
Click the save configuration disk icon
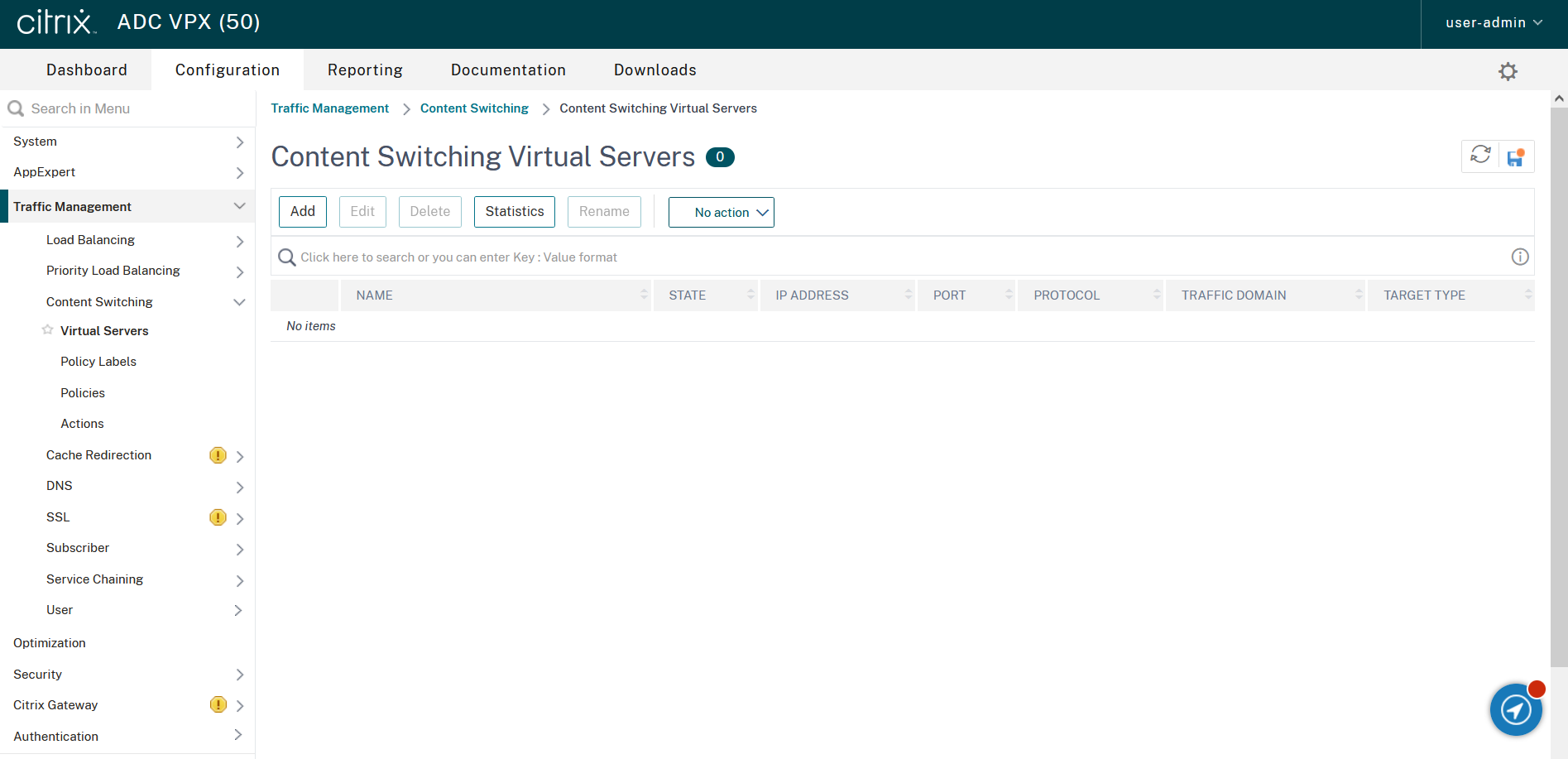point(1516,157)
